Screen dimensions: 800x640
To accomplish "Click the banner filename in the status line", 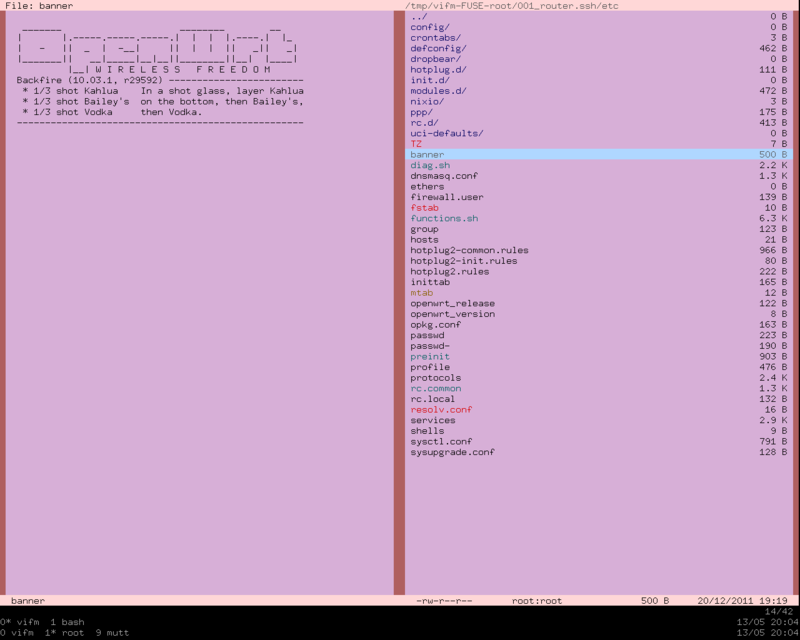I will click(28, 601).
